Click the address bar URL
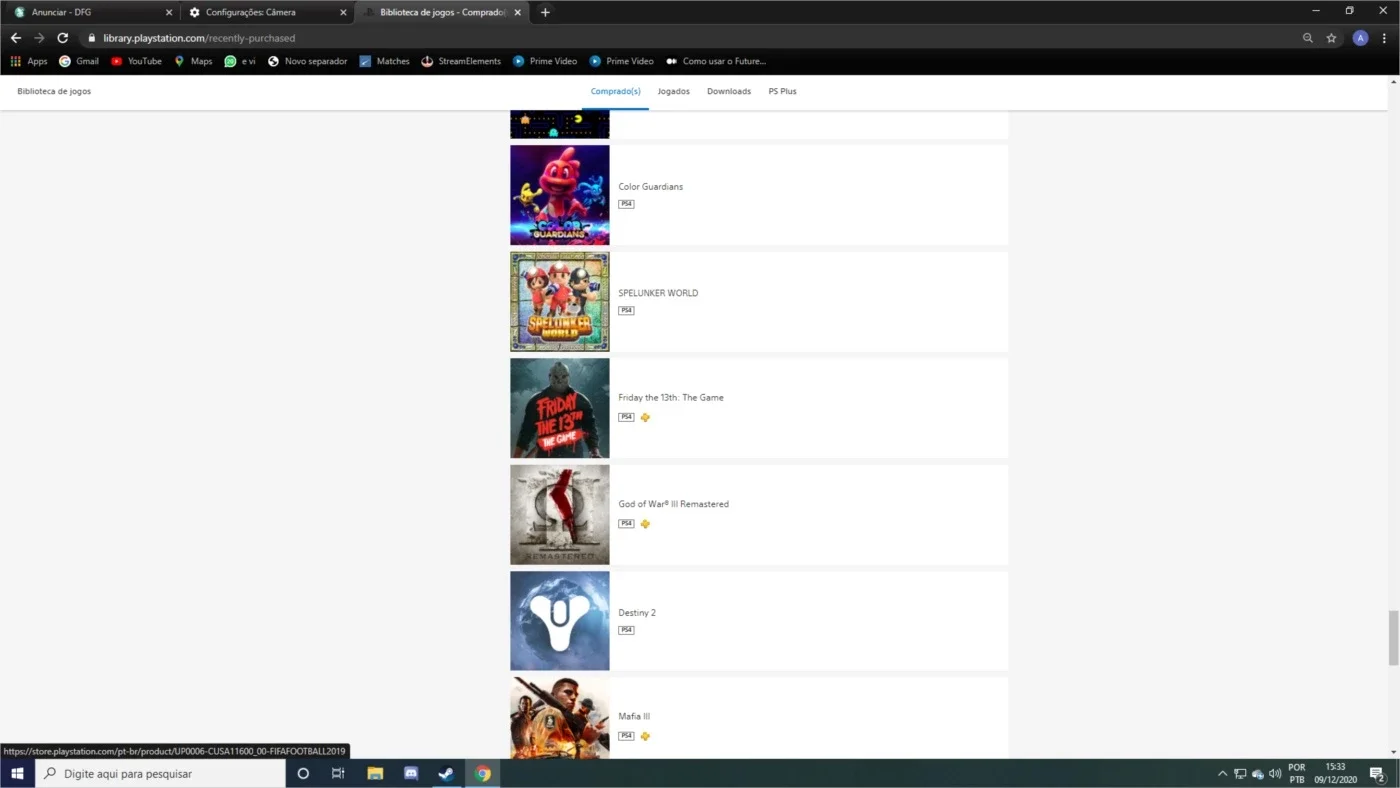Screen dimensions: 1400x788 [x=199, y=38]
